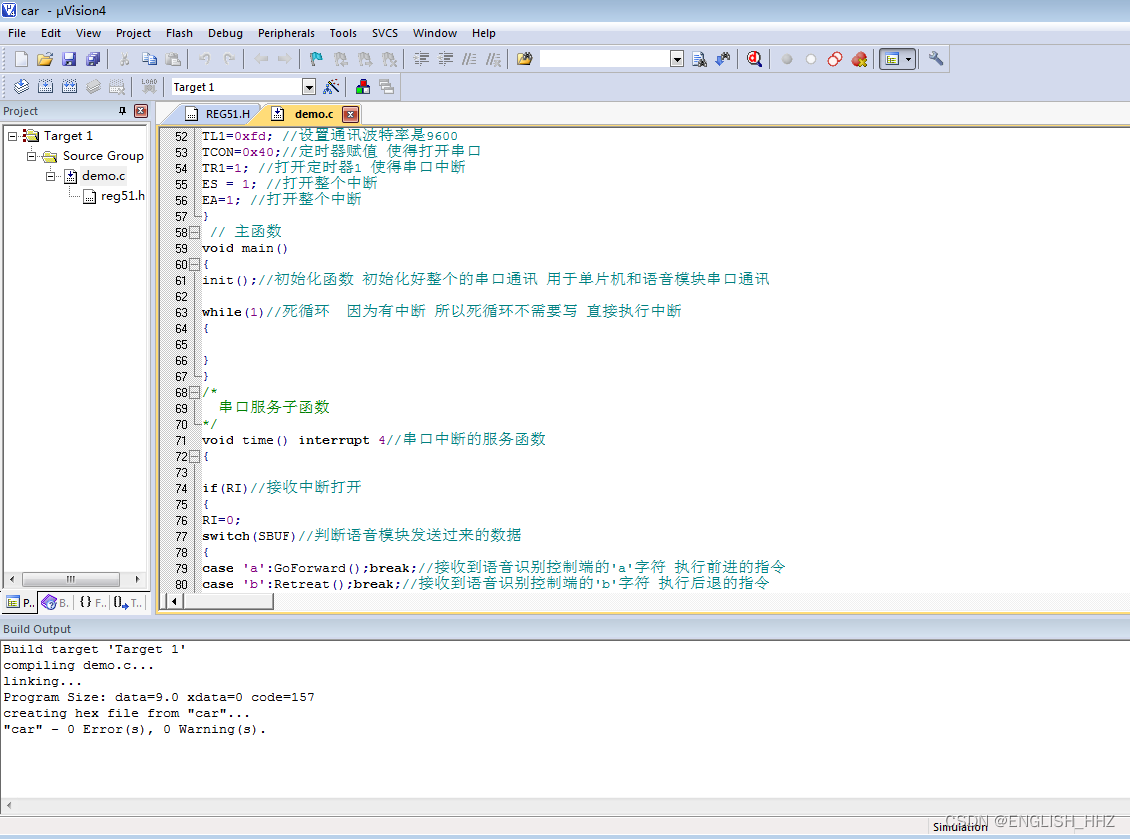Image resolution: width=1130 pixels, height=839 pixels.
Task: Open the Tools menu
Action: coord(343,33)
